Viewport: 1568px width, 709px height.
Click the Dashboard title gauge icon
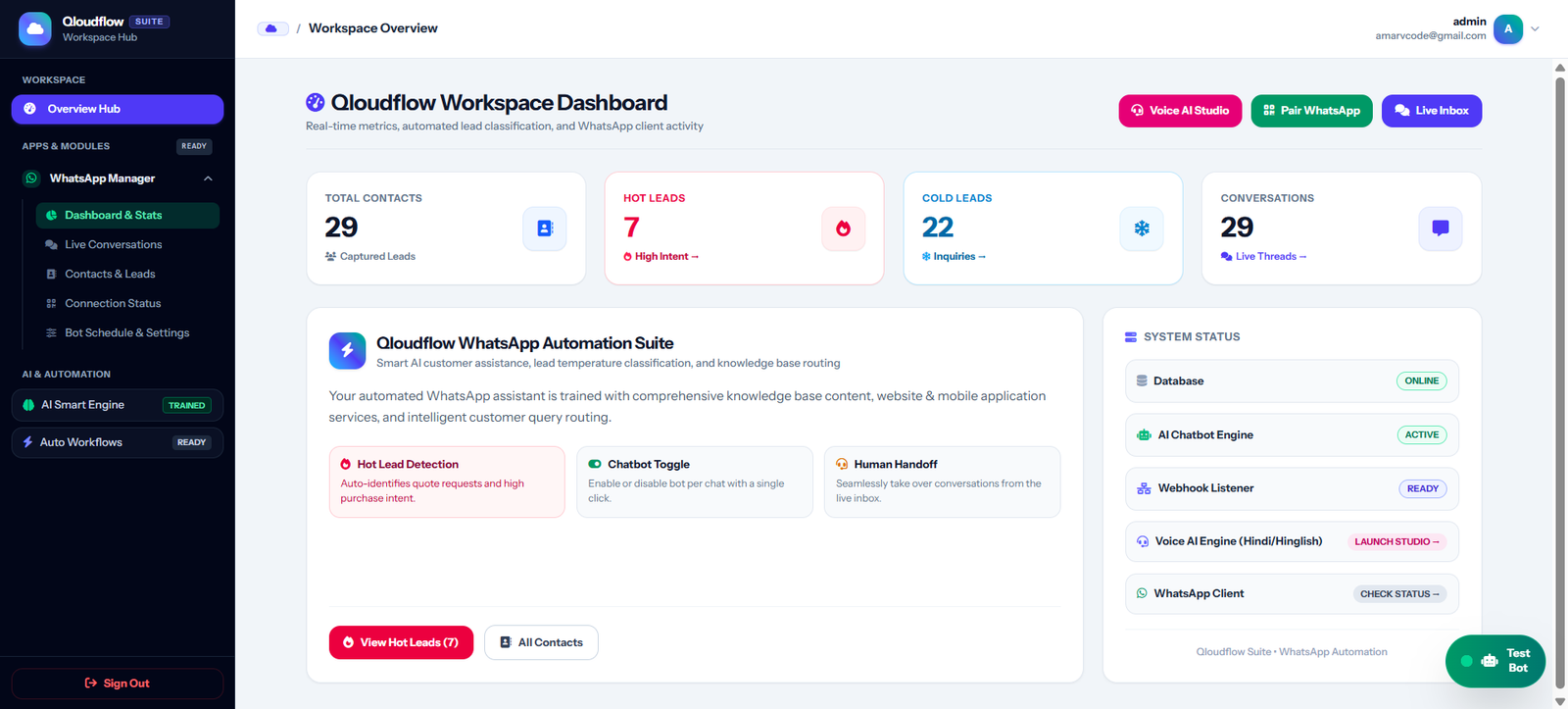[x=315, y=102]
